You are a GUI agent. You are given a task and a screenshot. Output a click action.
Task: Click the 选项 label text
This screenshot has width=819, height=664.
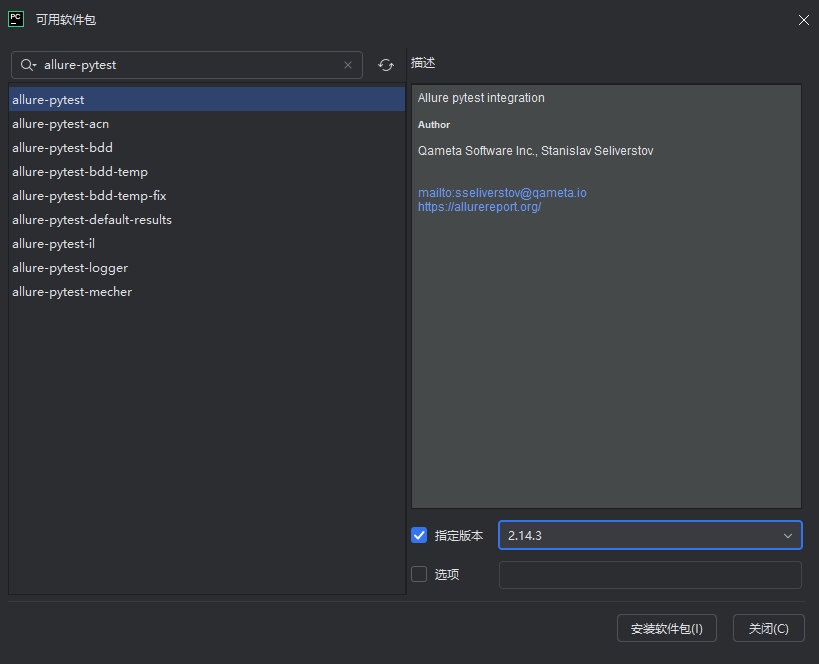pos(447,575)
